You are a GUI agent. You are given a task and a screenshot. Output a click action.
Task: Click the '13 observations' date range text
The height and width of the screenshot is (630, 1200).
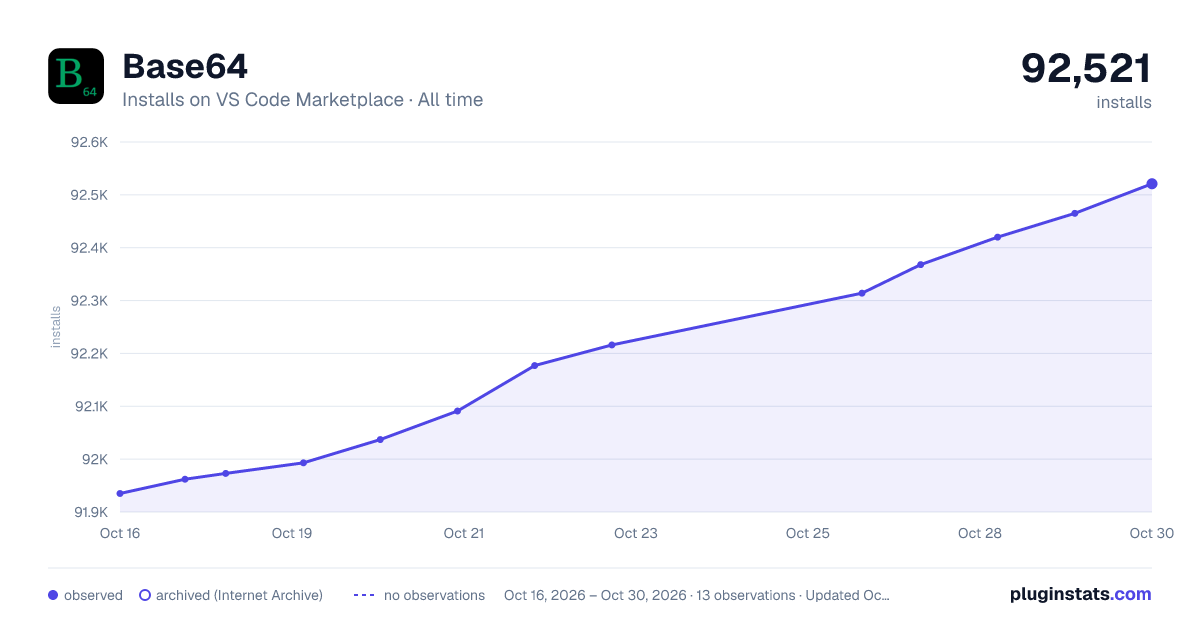click(x=697, y=595)
